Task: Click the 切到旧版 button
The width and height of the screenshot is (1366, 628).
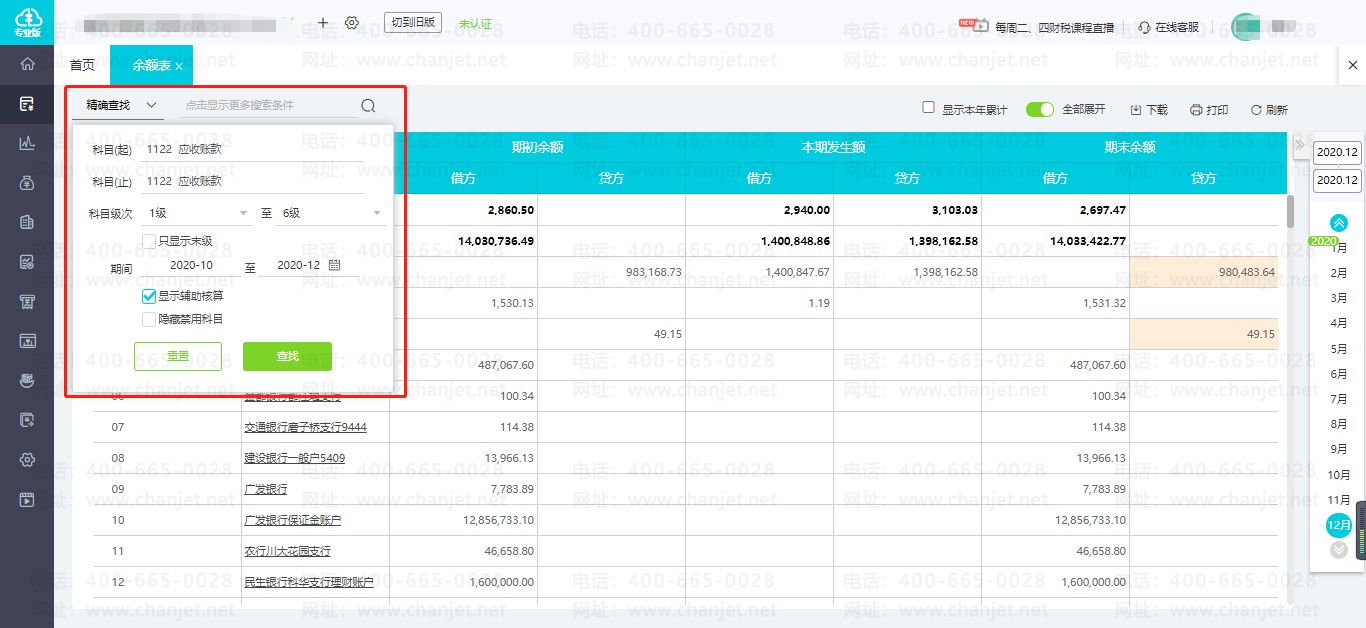Action: click(x=413, y=22)
